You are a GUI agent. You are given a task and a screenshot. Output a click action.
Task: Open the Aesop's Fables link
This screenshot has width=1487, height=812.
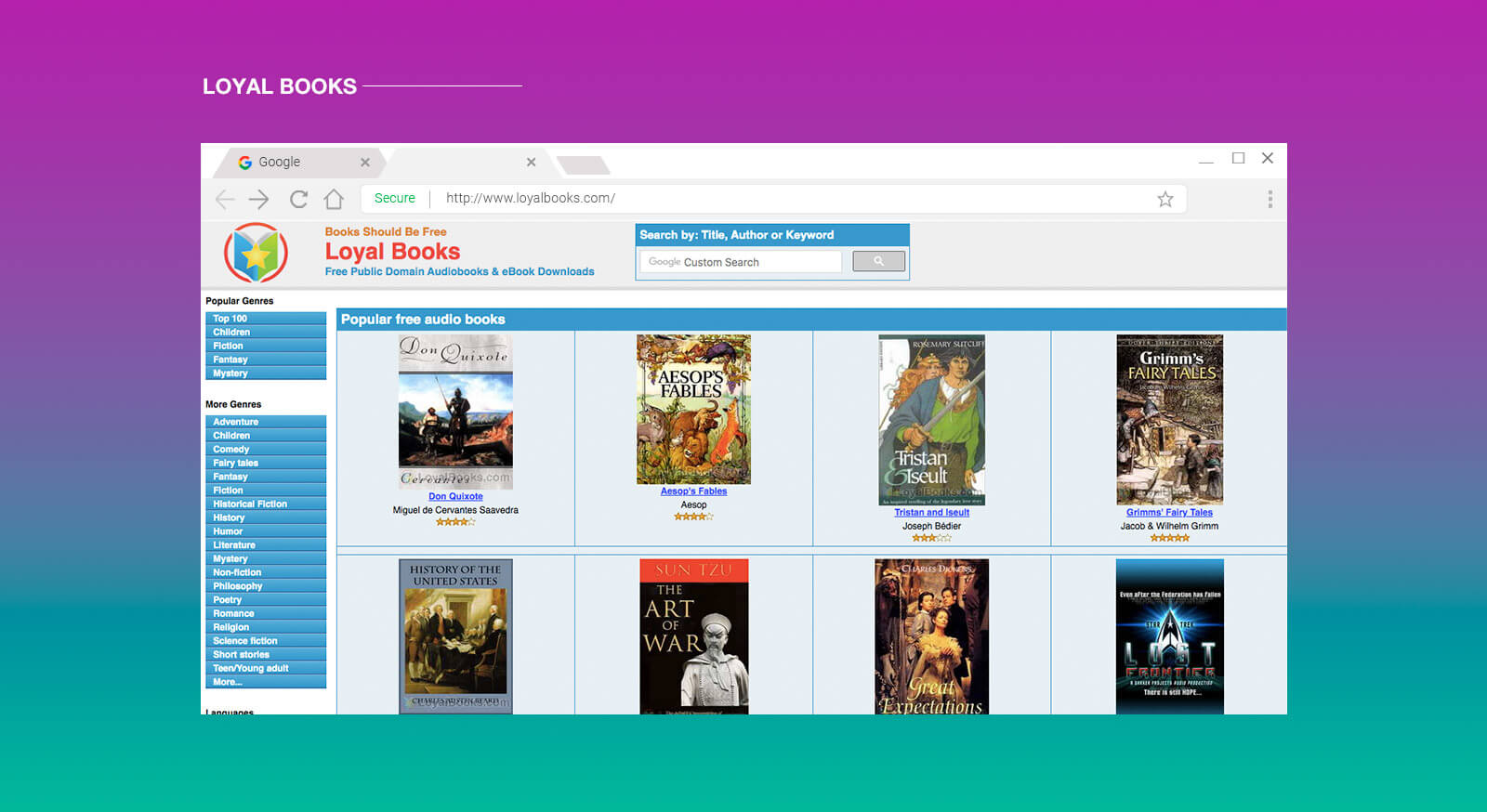pyautogui.click(x=693, y=491)
